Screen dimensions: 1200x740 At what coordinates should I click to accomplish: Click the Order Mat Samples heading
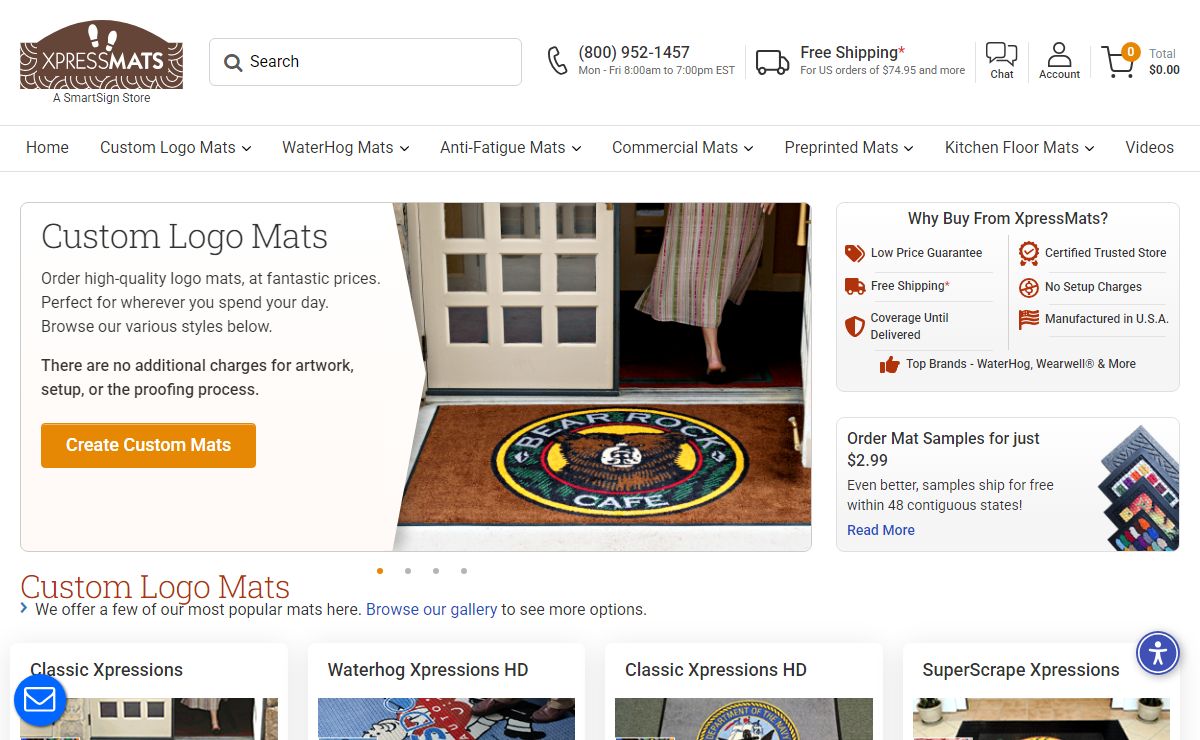point(943,449)
